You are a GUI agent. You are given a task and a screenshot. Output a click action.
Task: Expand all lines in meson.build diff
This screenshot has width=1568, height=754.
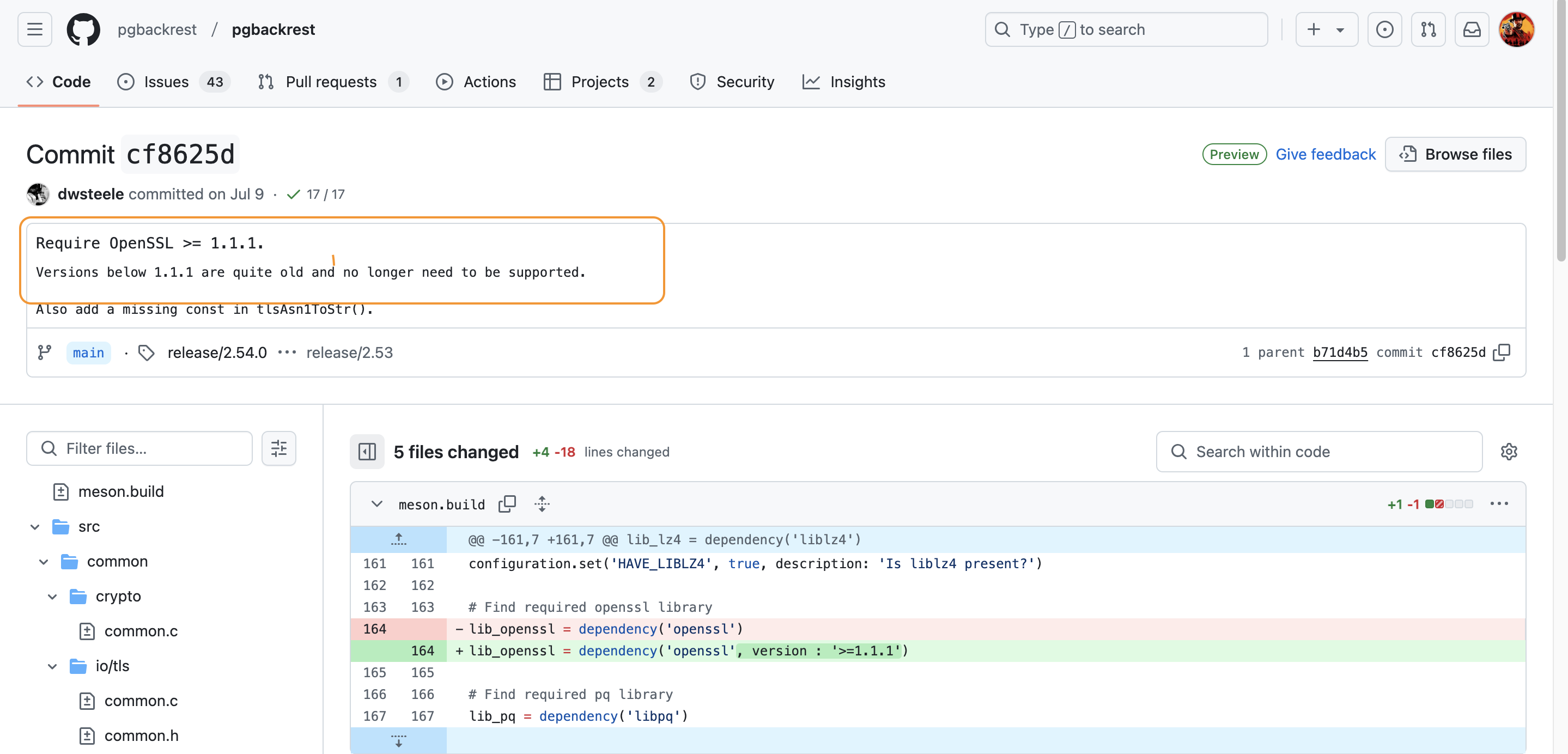pos(542,504)
